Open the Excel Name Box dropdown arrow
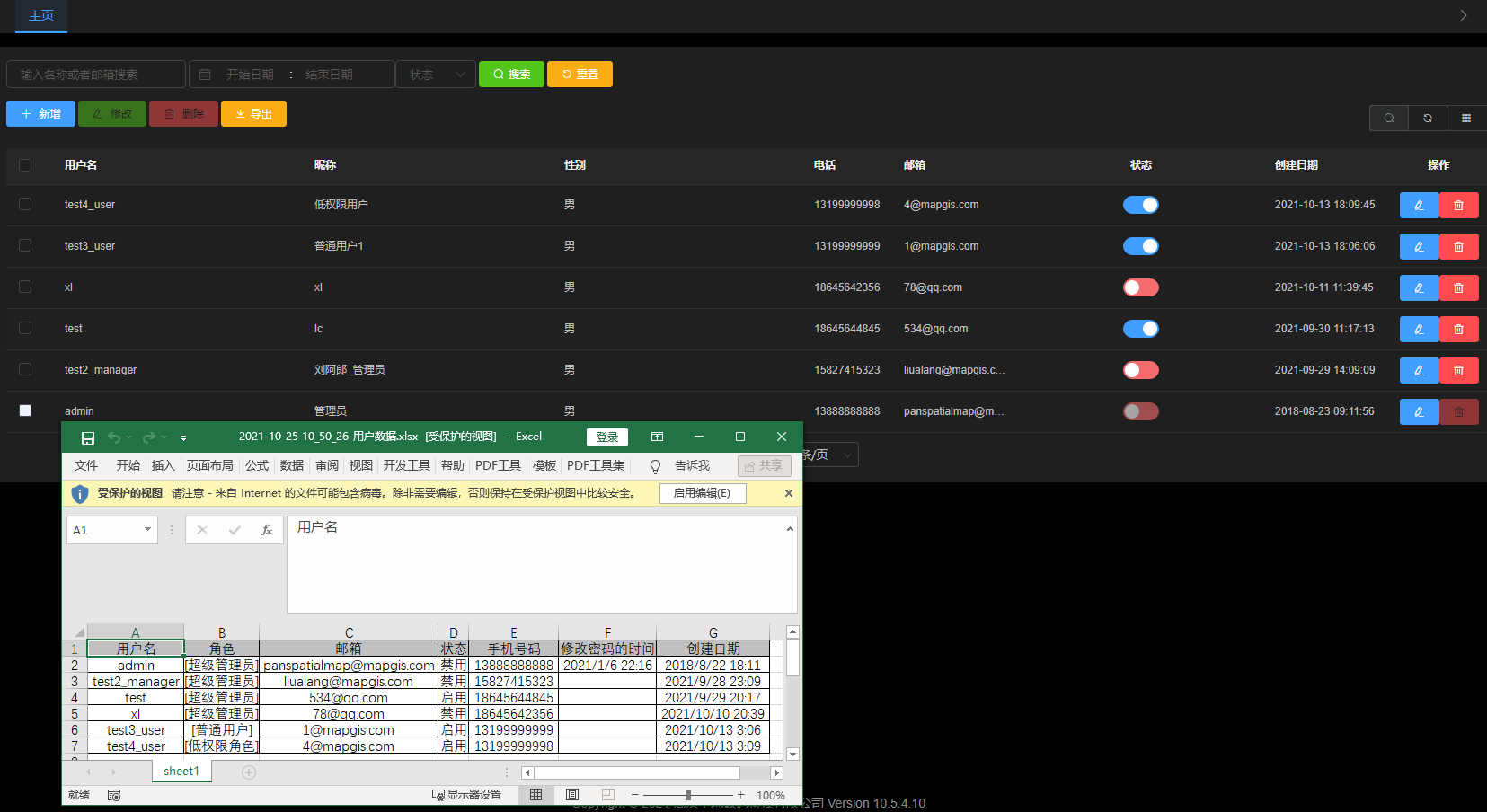 point(147,530)
